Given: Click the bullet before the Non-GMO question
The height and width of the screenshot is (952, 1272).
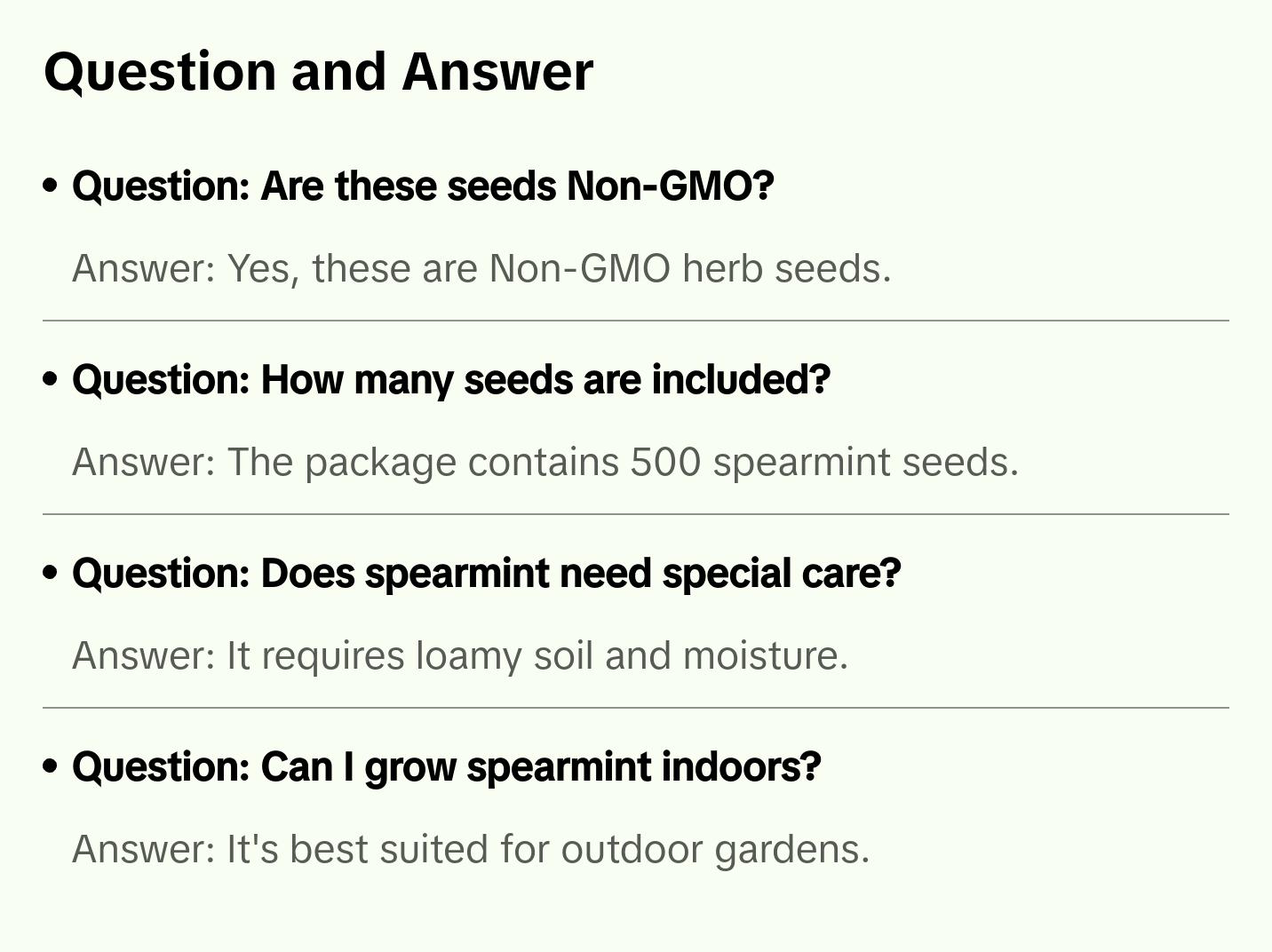Looking at the screenshot, I should coord(51,186).
